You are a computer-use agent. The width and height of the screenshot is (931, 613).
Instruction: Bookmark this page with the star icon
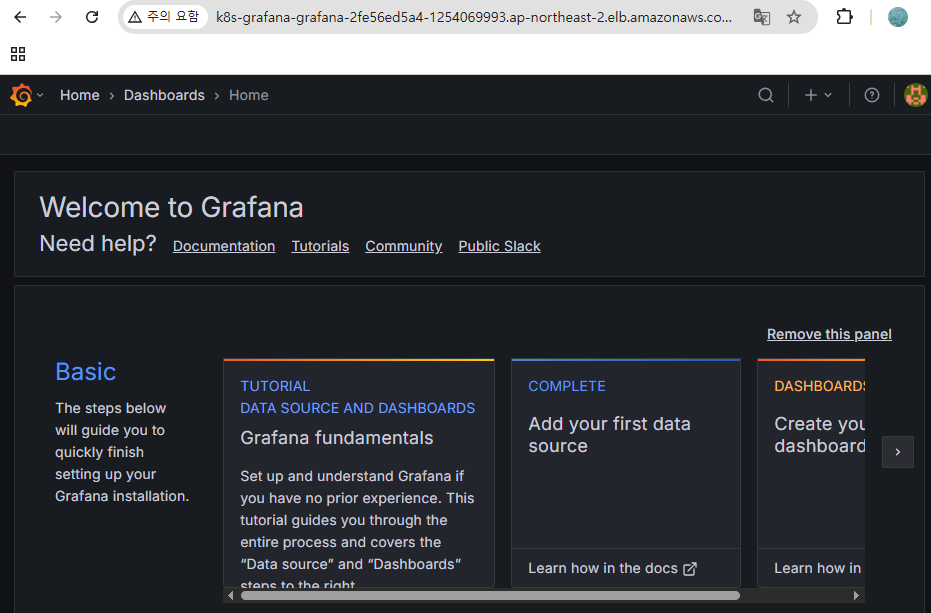coord(794,17)
